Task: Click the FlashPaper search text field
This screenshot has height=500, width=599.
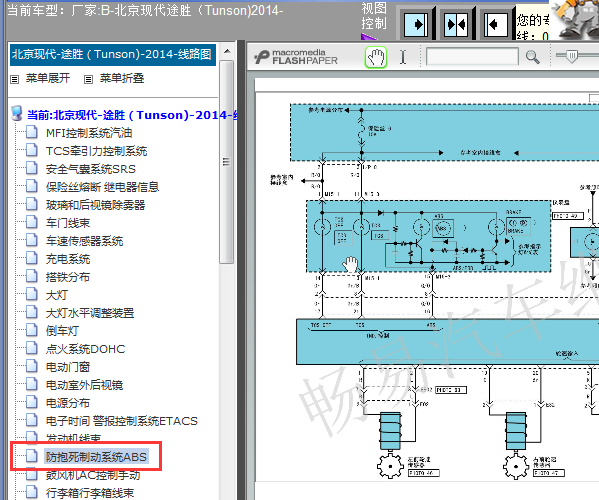Action: [x=472, y=57]
